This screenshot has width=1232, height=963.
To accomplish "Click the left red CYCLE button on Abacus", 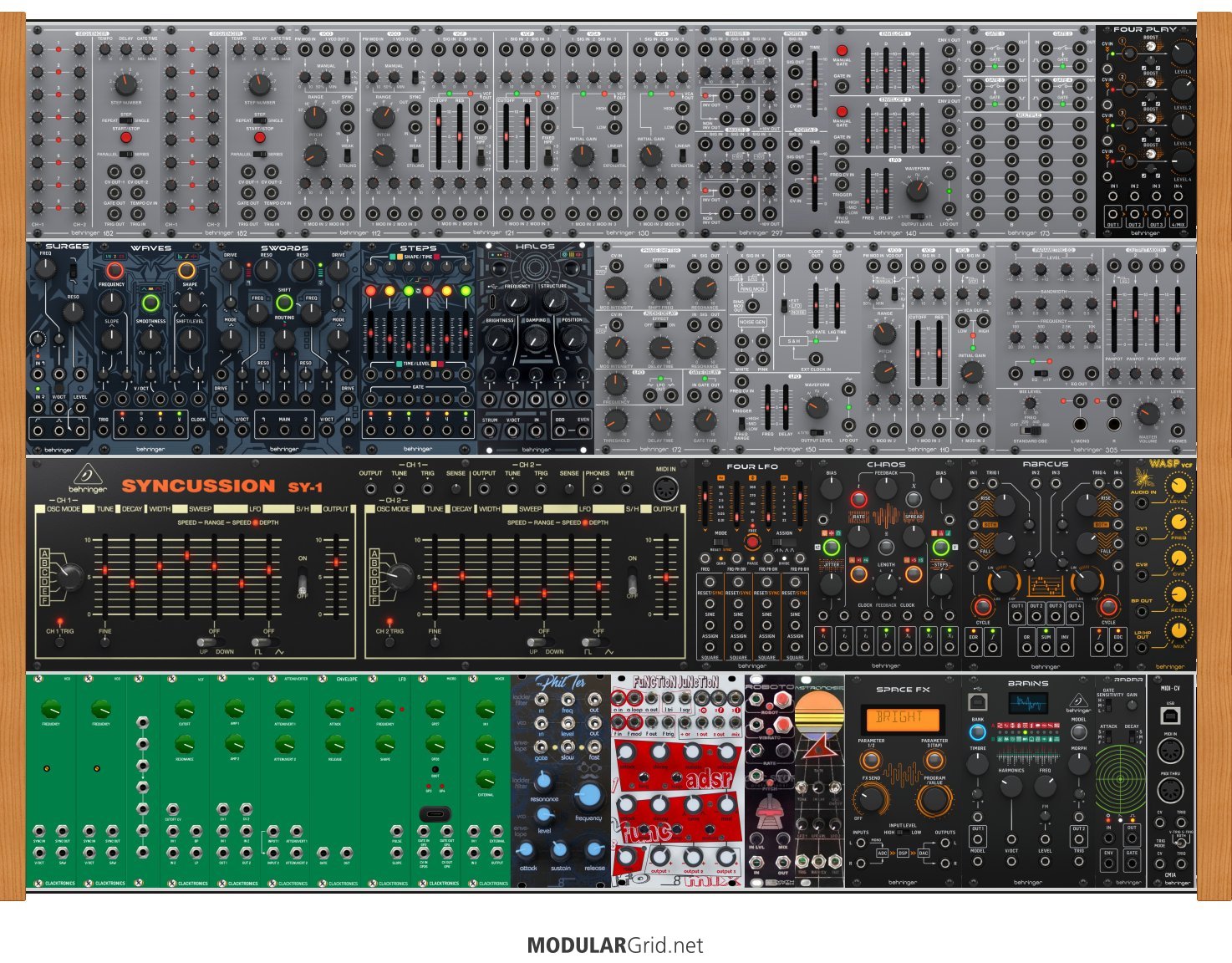I will [x=981, y=606].
